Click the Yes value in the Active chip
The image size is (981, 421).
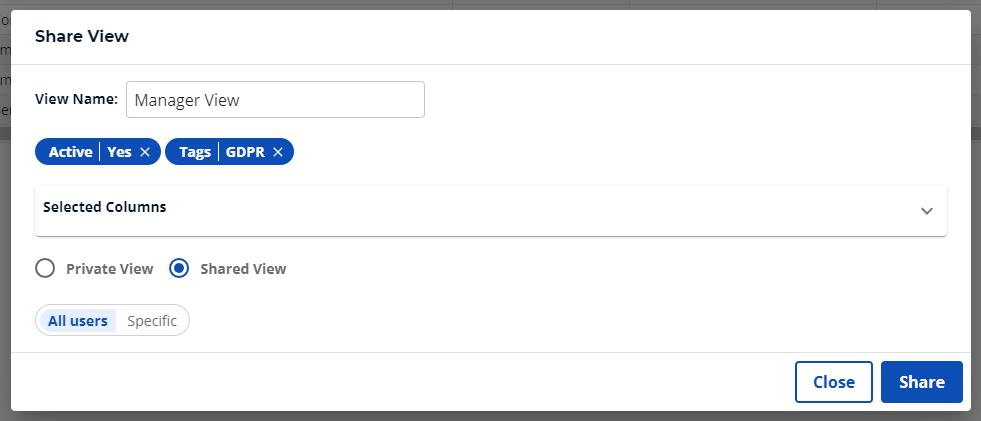(119, 152)
